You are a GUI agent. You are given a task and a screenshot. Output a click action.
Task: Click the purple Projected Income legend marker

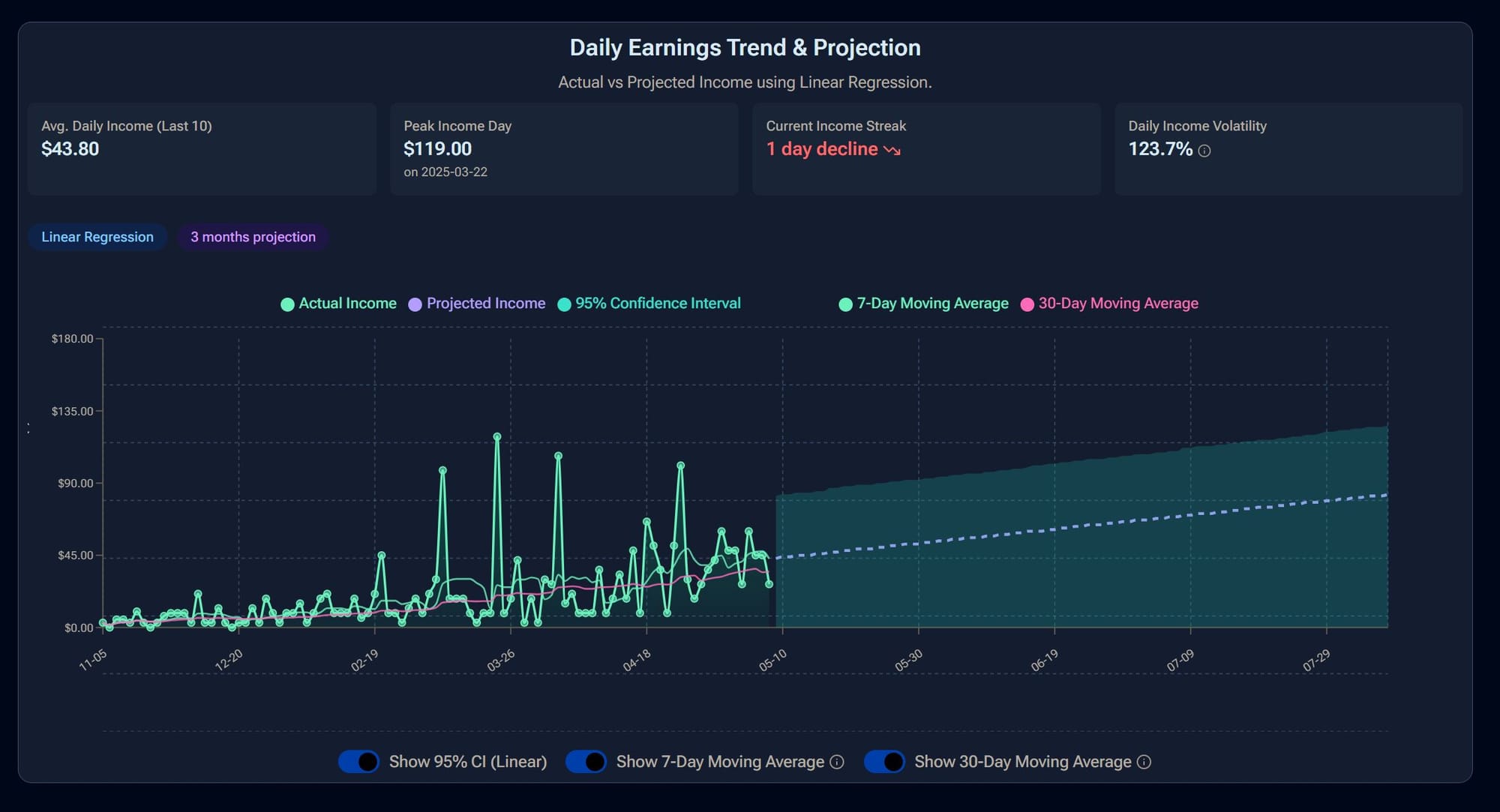pos(414,303)
